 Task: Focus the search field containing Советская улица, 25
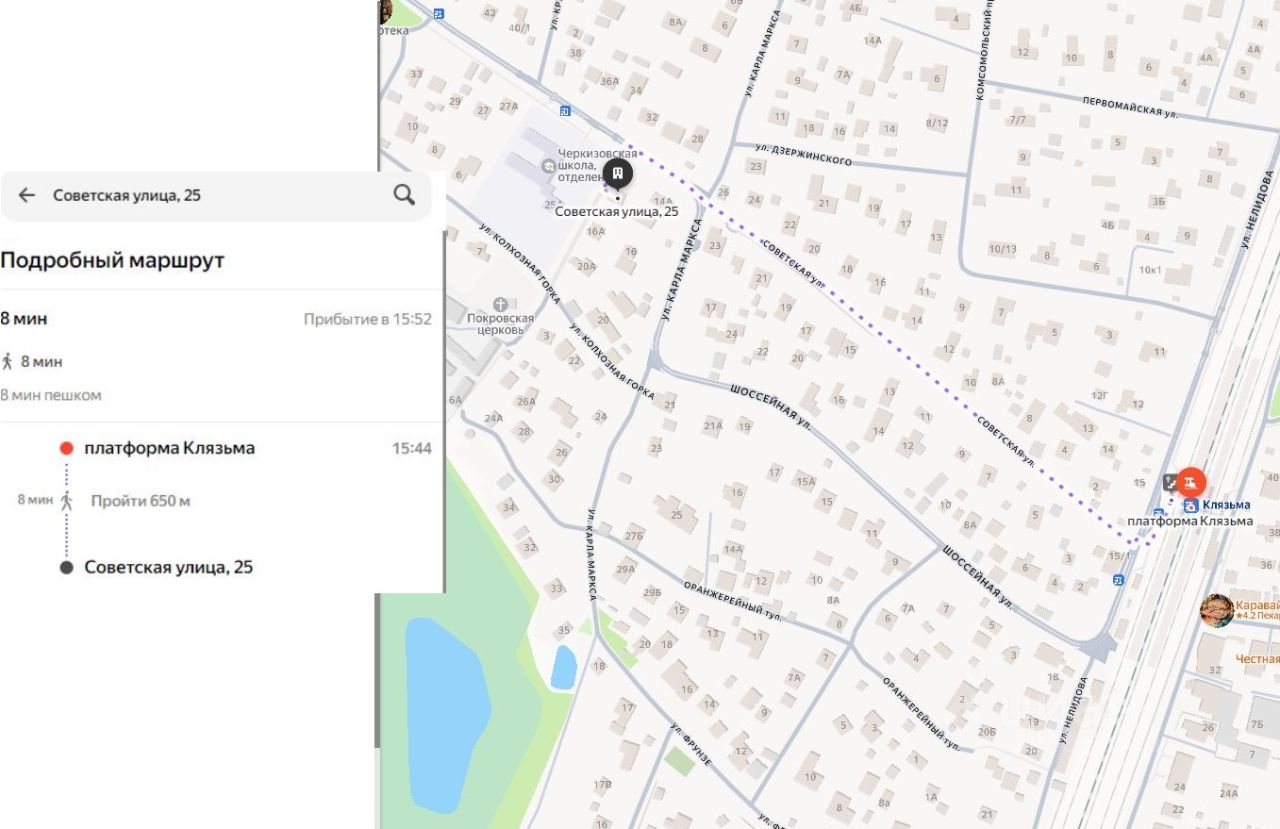(216, 195)
